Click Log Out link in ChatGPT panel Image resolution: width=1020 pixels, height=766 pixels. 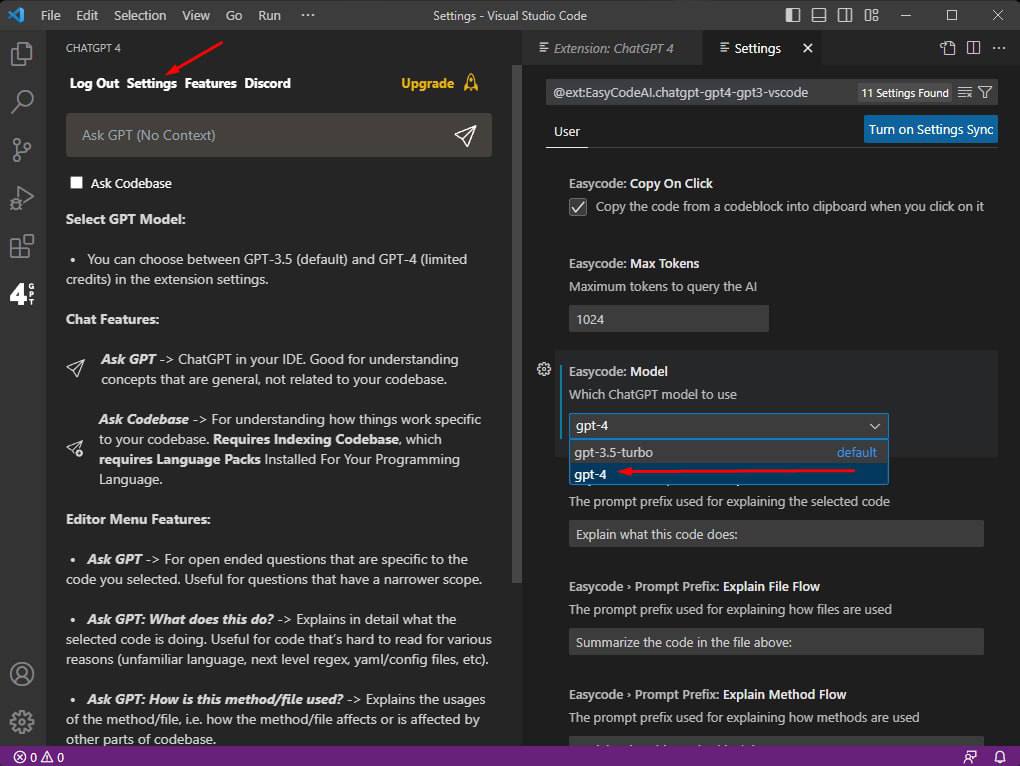94,83
